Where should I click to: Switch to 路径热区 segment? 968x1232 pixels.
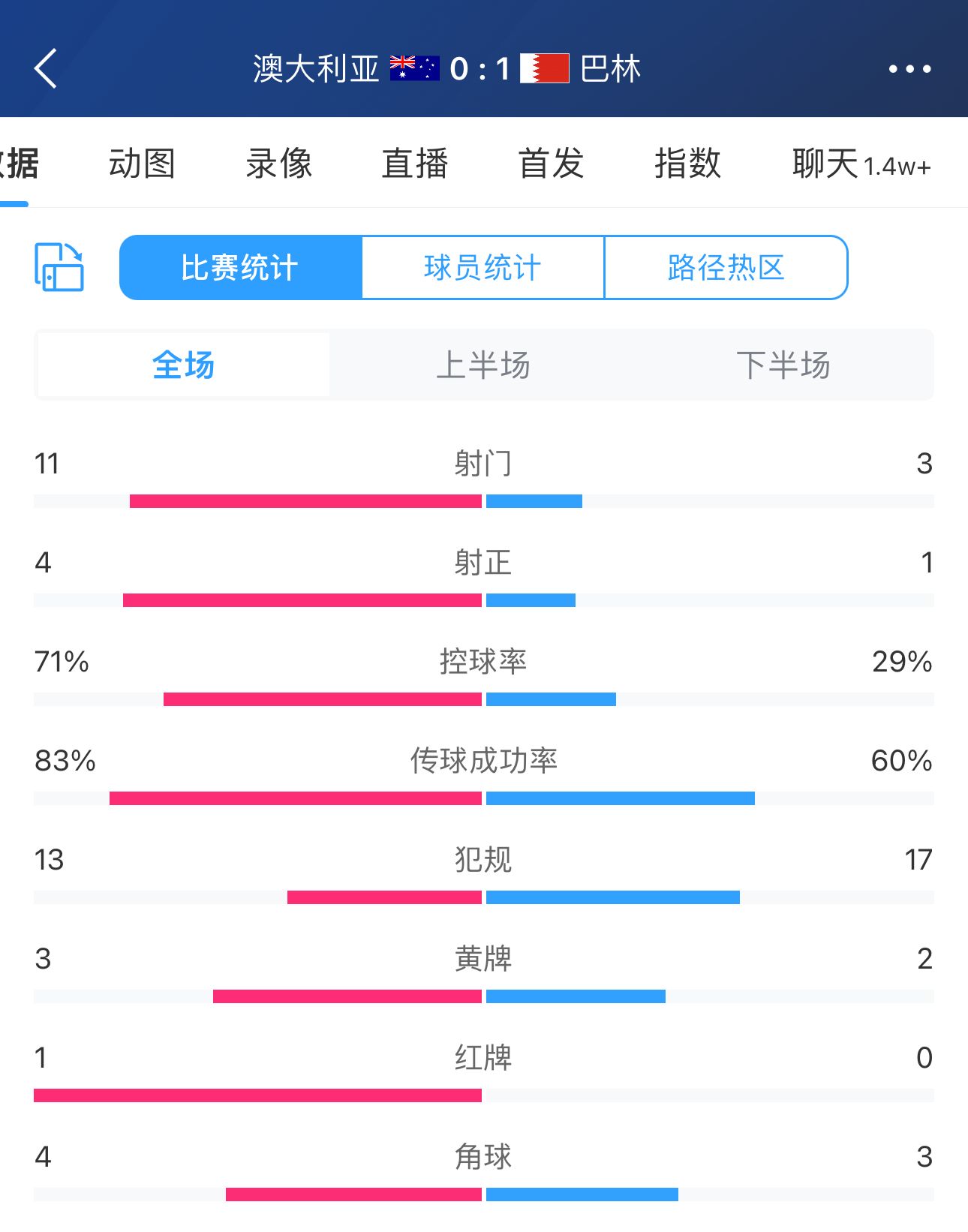726,268
